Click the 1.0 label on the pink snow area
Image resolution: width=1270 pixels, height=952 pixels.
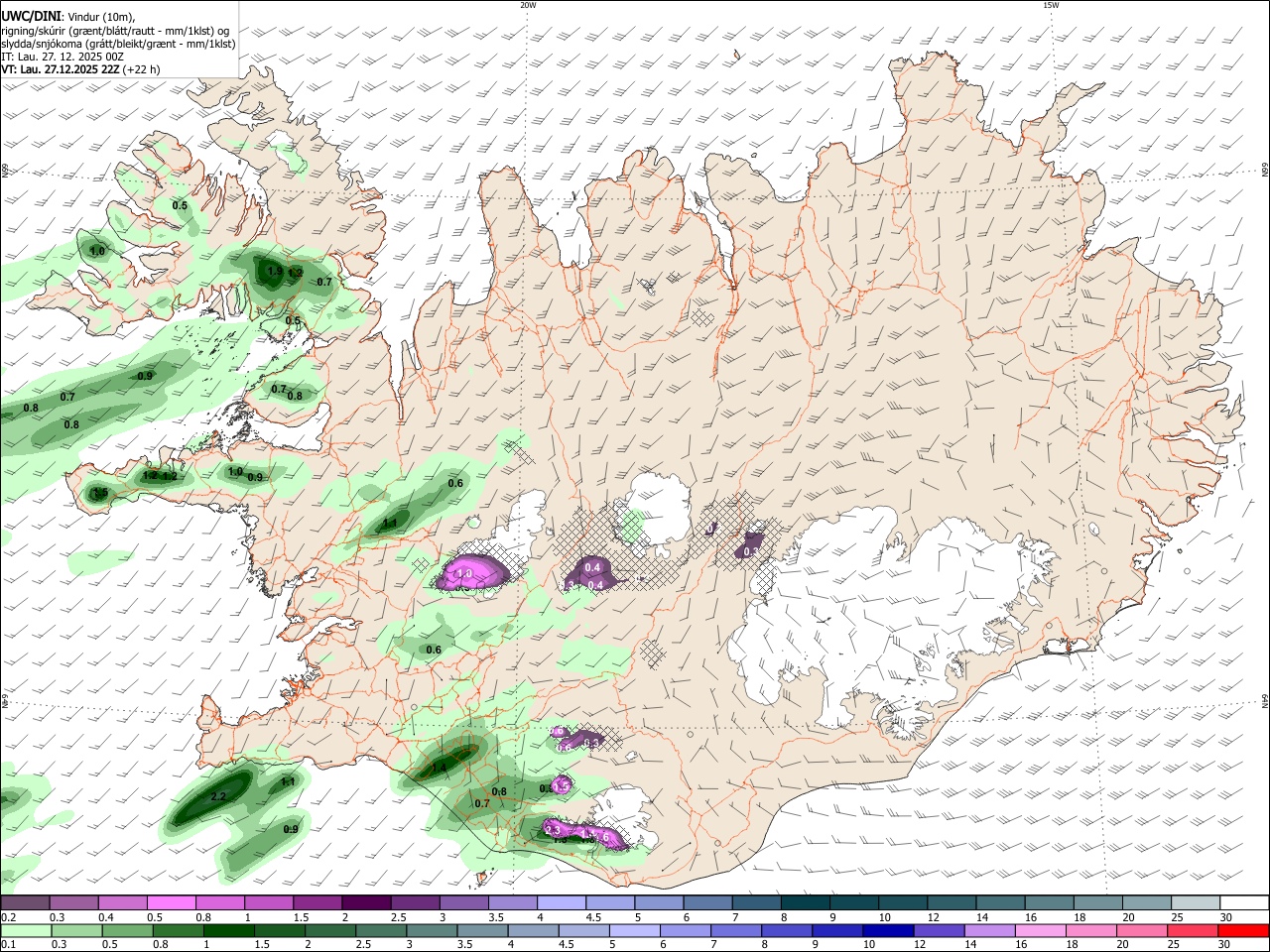click(x=463, y=573)
